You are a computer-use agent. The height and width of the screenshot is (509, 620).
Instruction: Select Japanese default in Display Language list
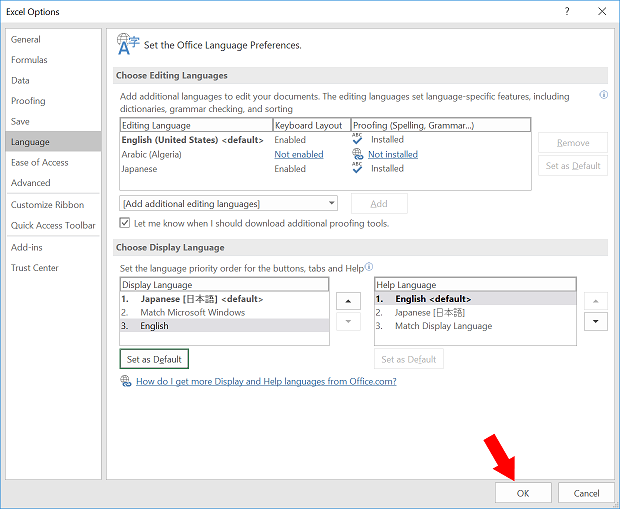click(x=224, y=299)
